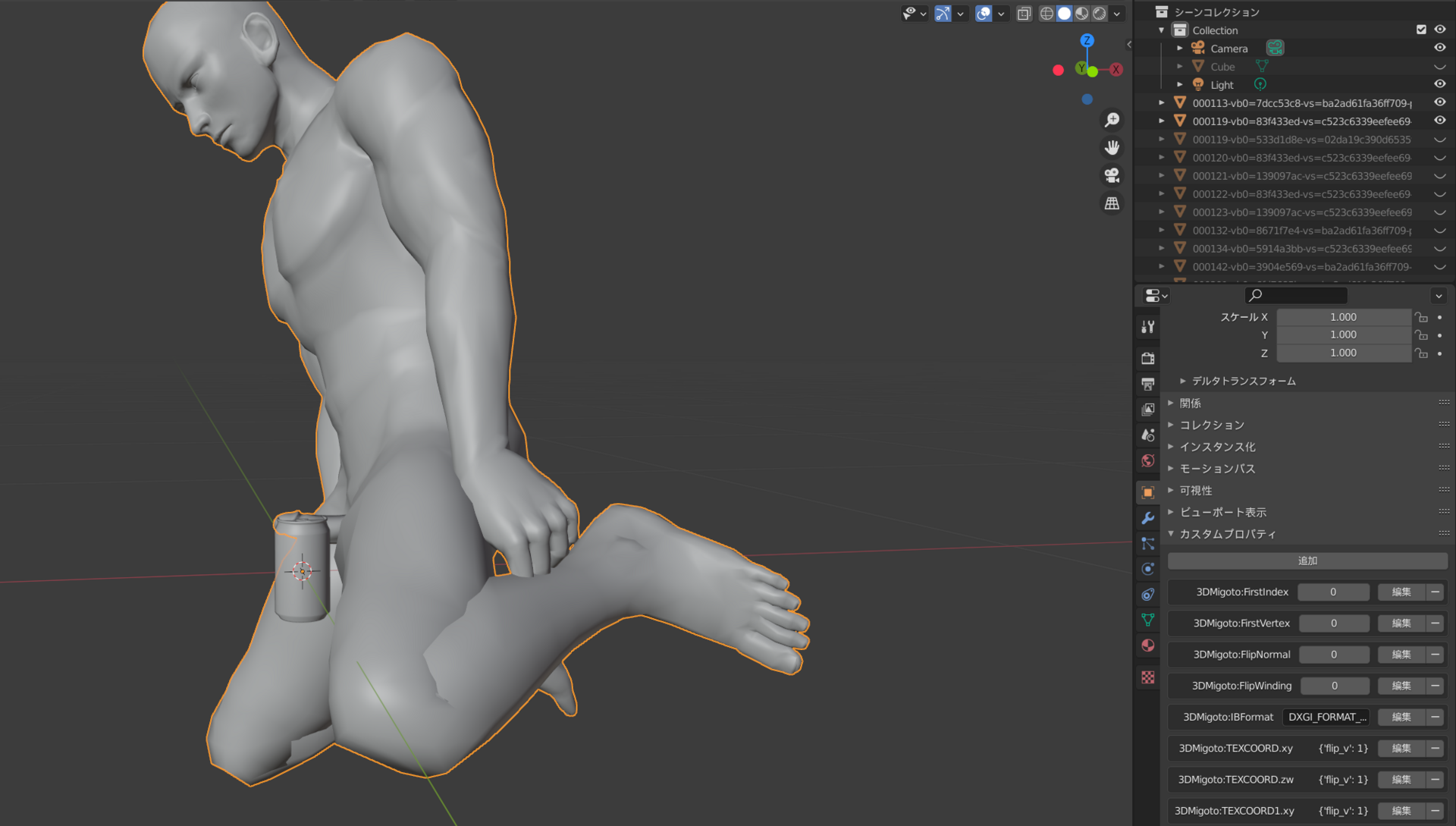Viewport: 1456px width, 826px height.
Task: Open the Scene properties tab
Action: click(x=1147, y=435)
